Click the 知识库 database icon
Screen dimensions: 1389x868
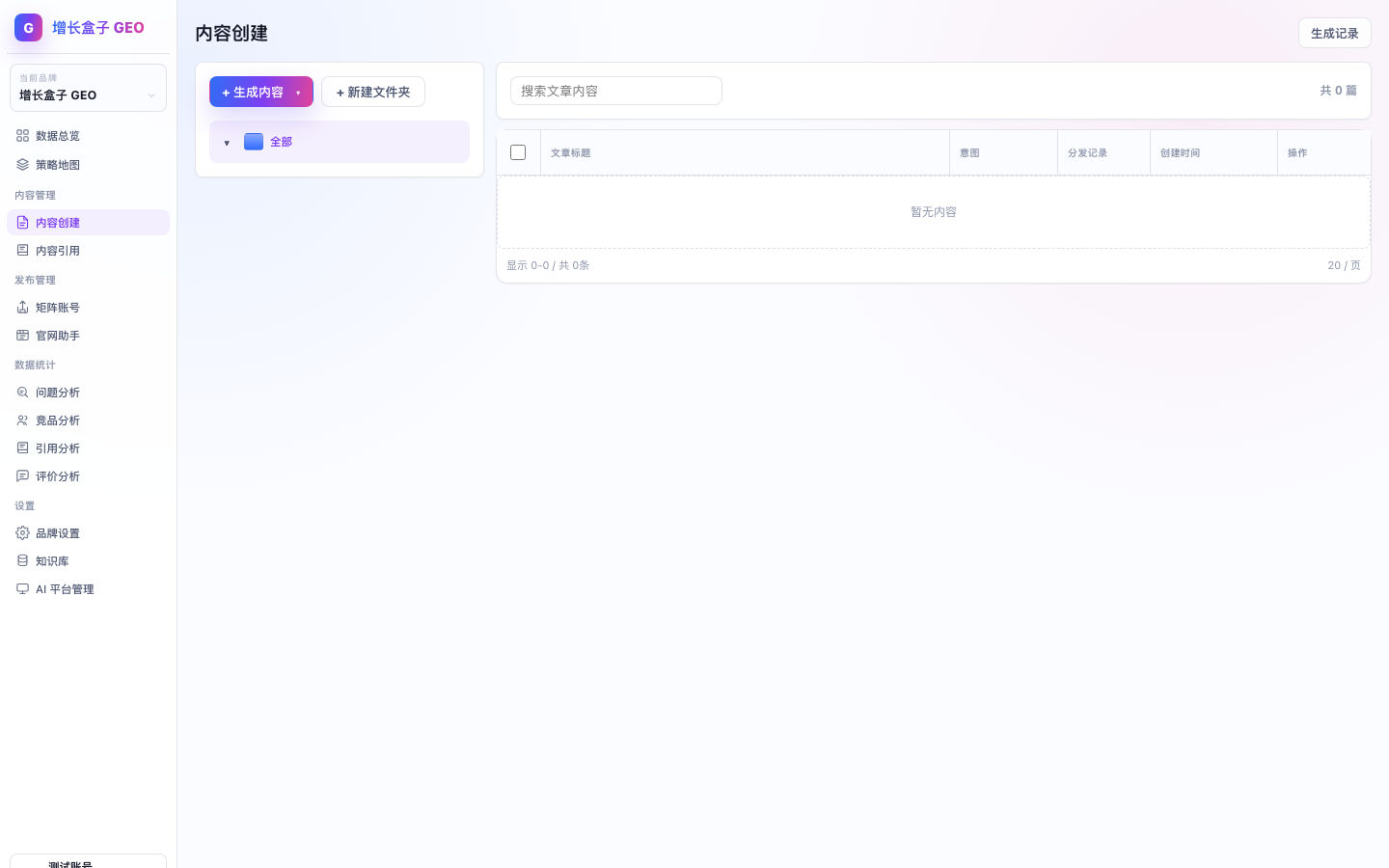[x=22, y=561]
